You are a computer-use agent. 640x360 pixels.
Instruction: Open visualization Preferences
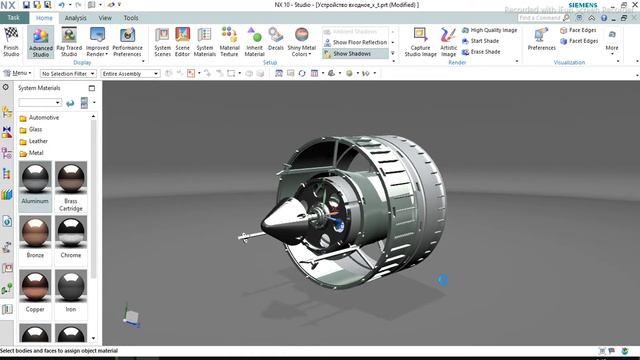(541, 39)
